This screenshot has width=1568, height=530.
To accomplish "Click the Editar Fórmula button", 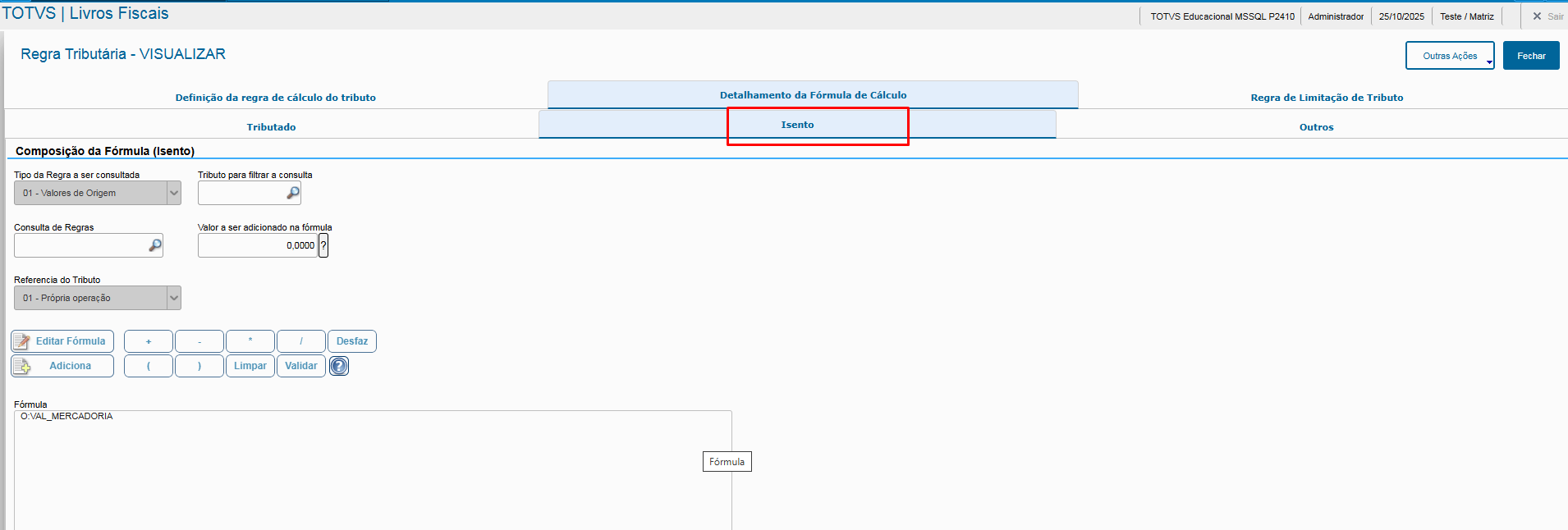I will 62,341.
